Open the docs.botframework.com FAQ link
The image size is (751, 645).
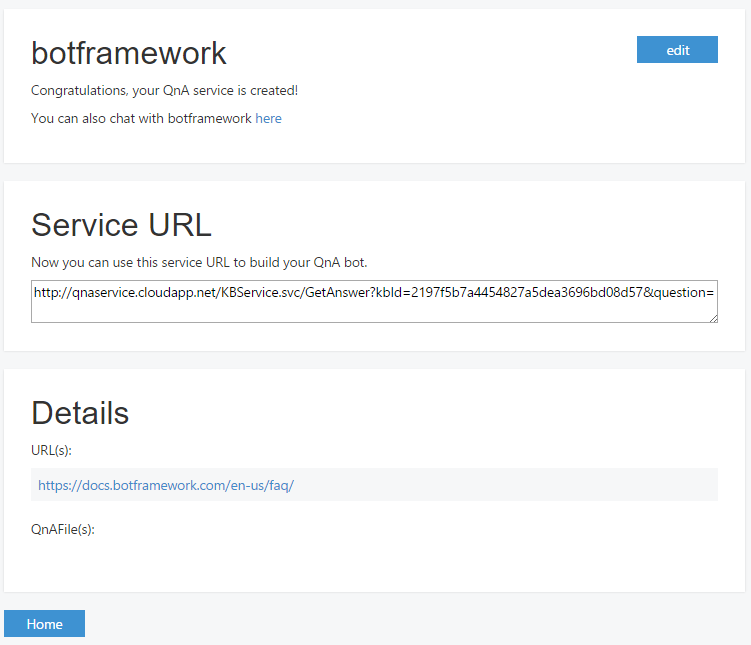(166, 485)
